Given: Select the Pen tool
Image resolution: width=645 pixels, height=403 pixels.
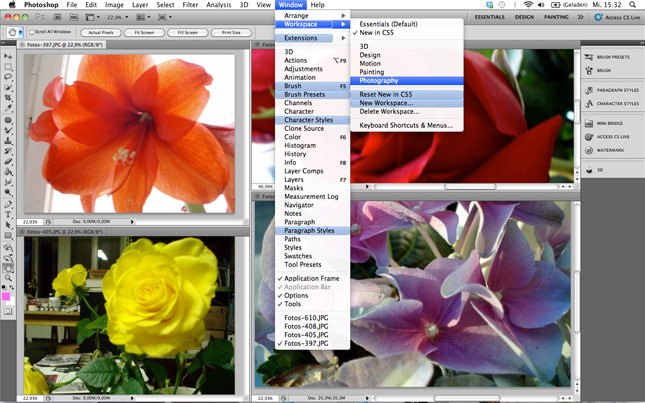Looking at the screenshot, I should (8, 204).
